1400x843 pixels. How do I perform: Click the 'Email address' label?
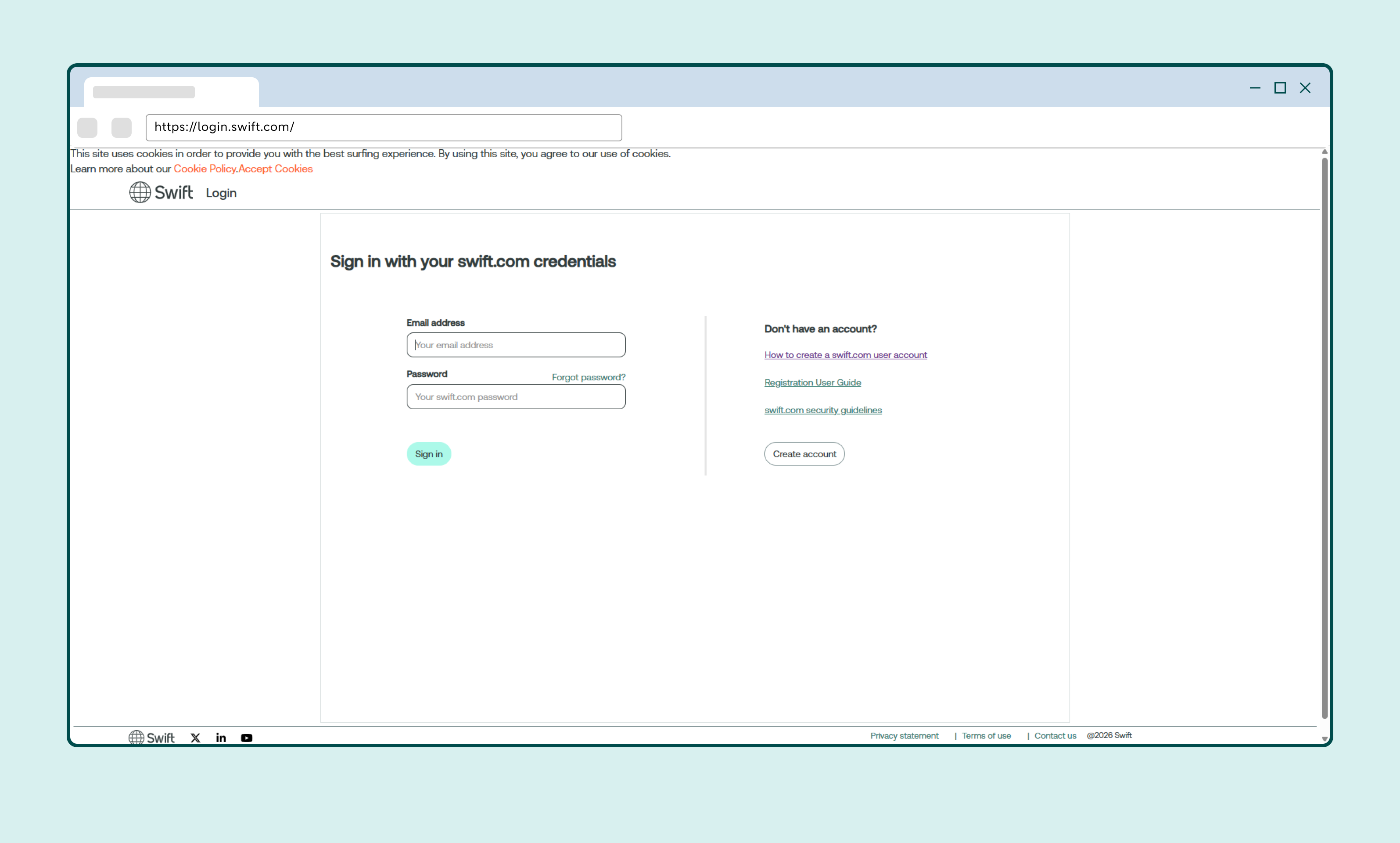click(435, 323)
